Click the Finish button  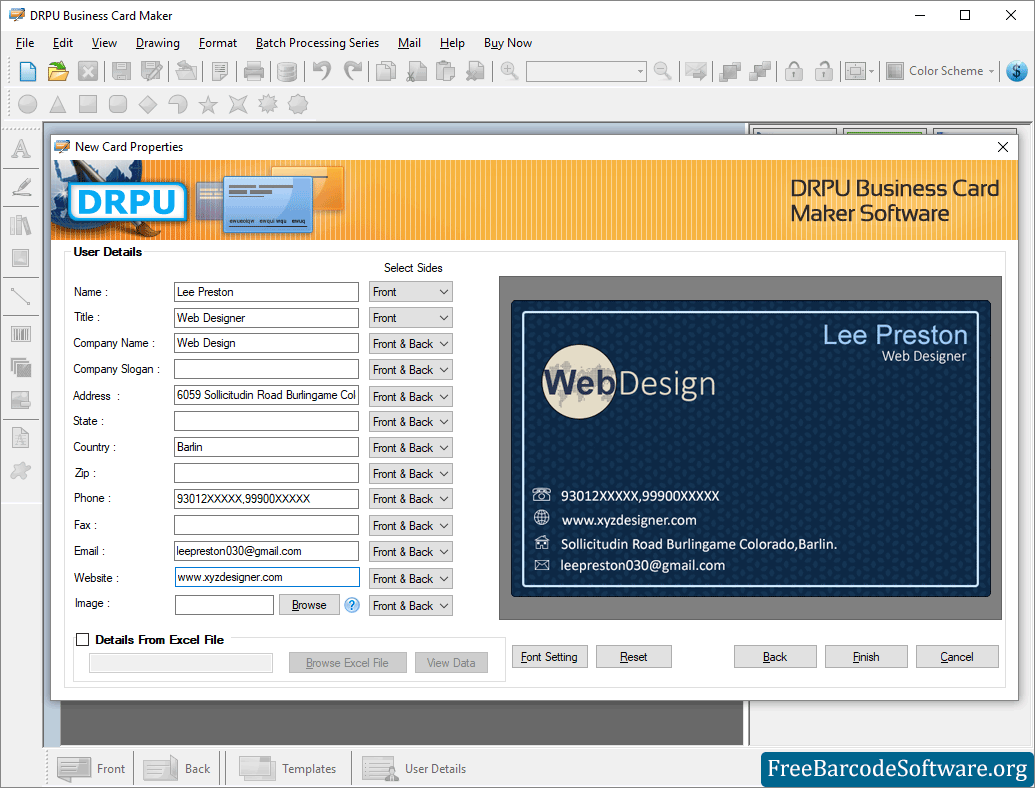[866, 657]
